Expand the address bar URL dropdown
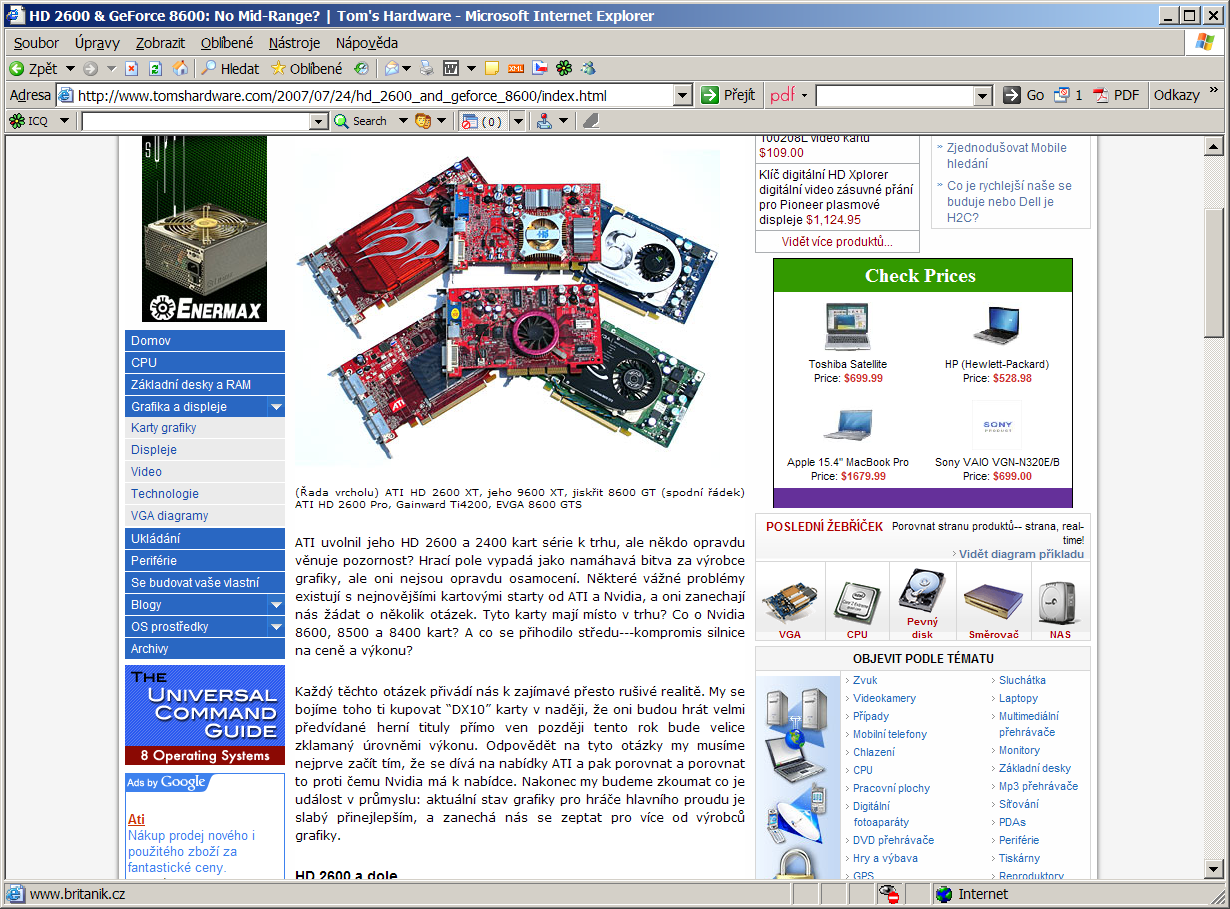 [683, 95]
